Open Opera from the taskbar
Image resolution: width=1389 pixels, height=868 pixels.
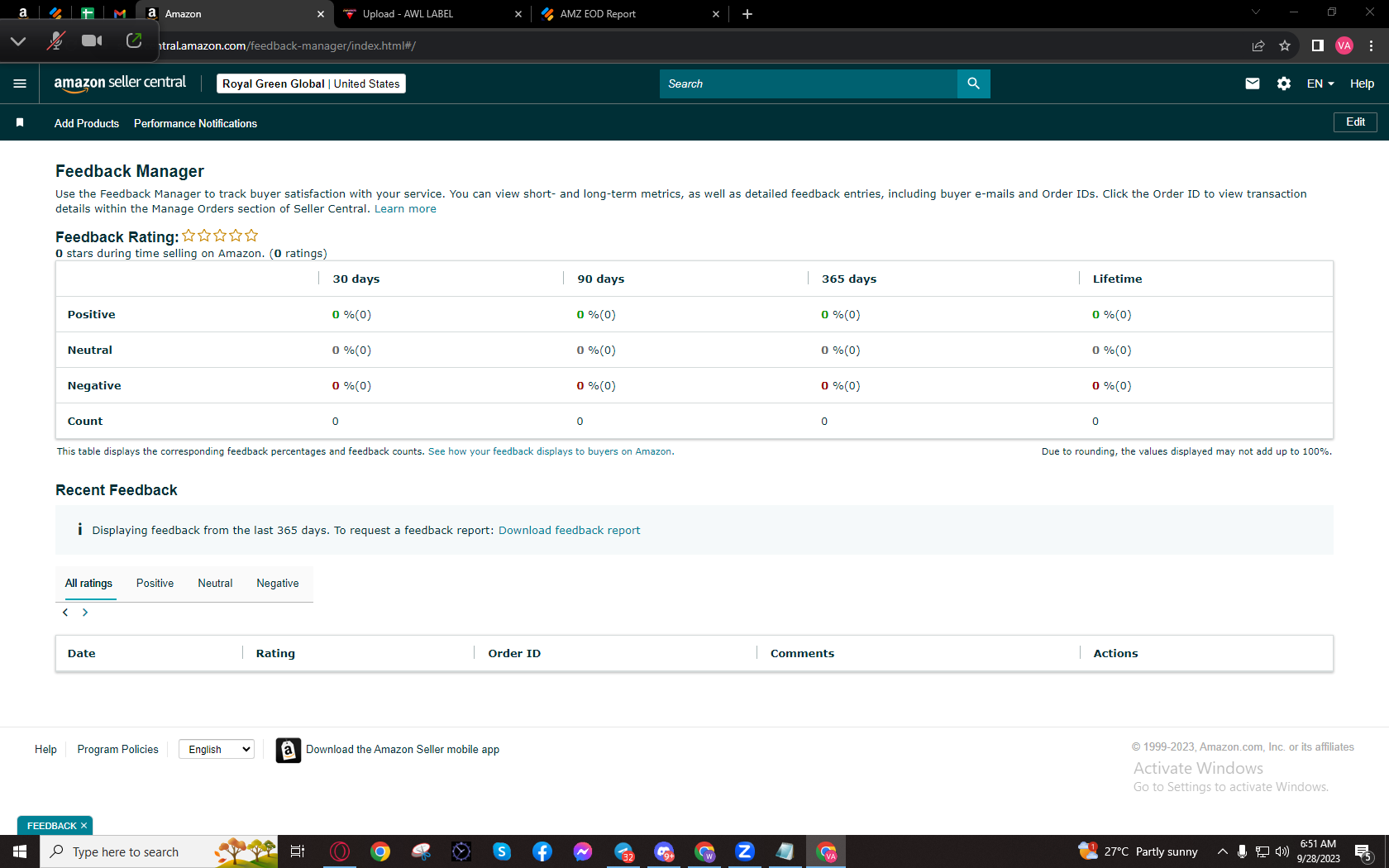click(340, 851)
